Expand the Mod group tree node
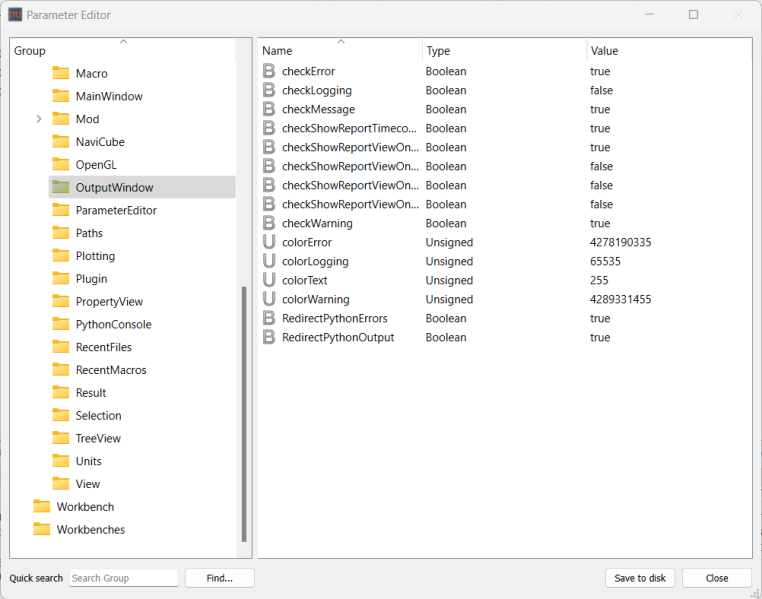The image size is (762, 599). coord(39,119)
